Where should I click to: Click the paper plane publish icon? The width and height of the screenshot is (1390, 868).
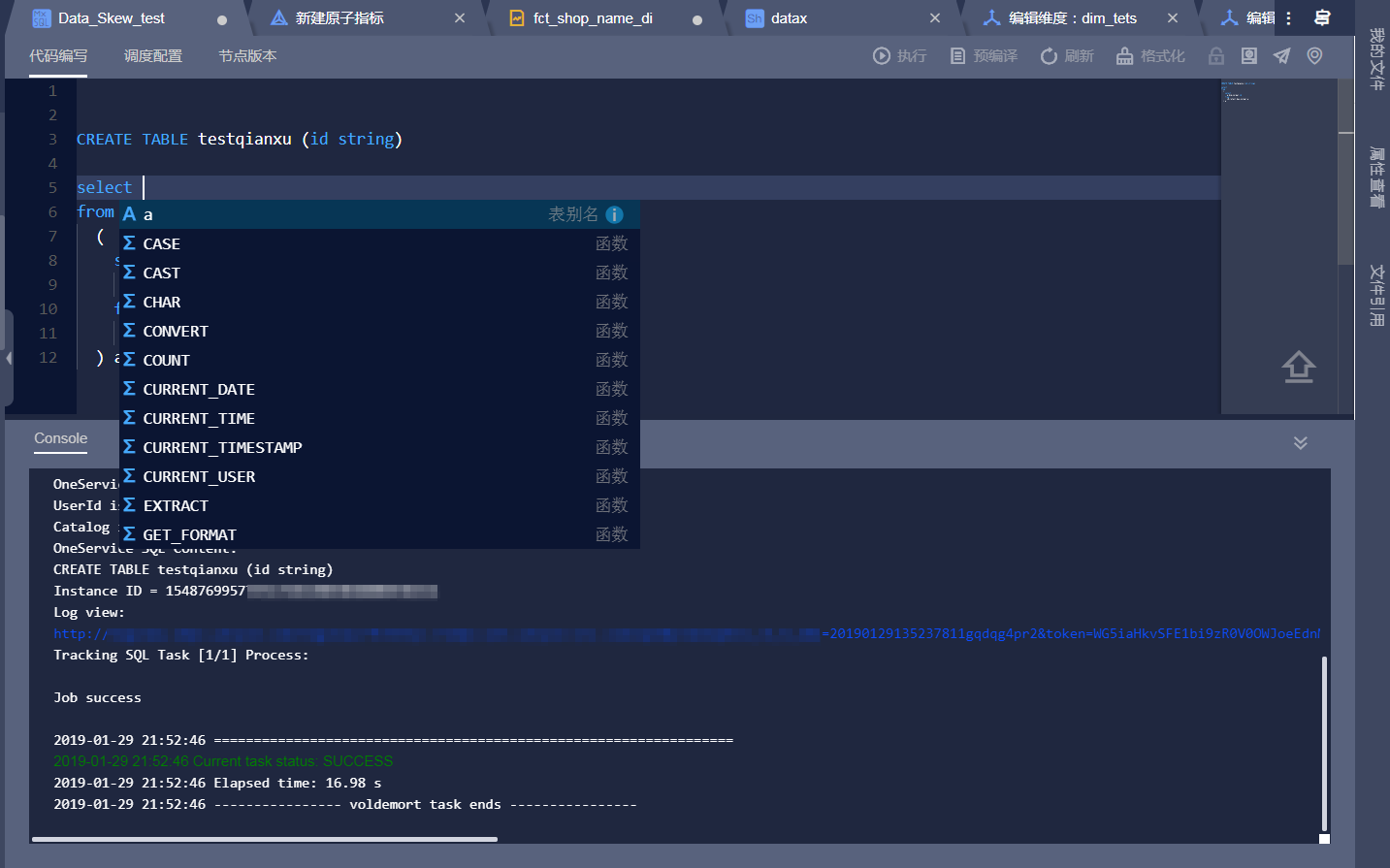(1282, 56)
